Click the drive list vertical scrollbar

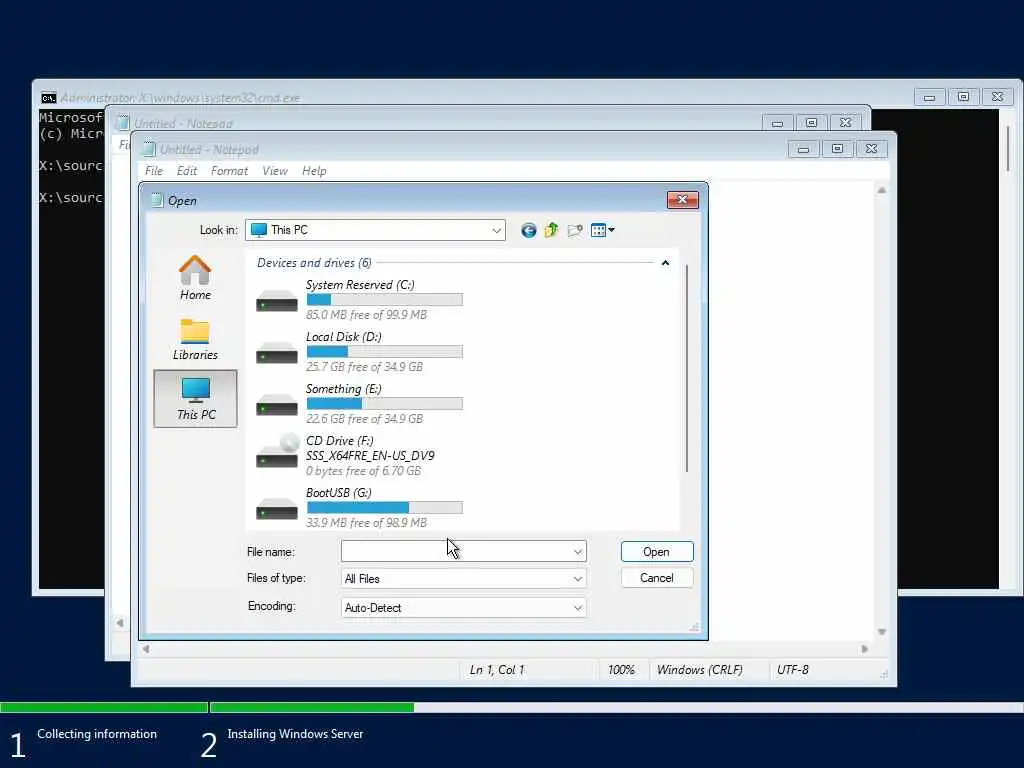[686, 368]
